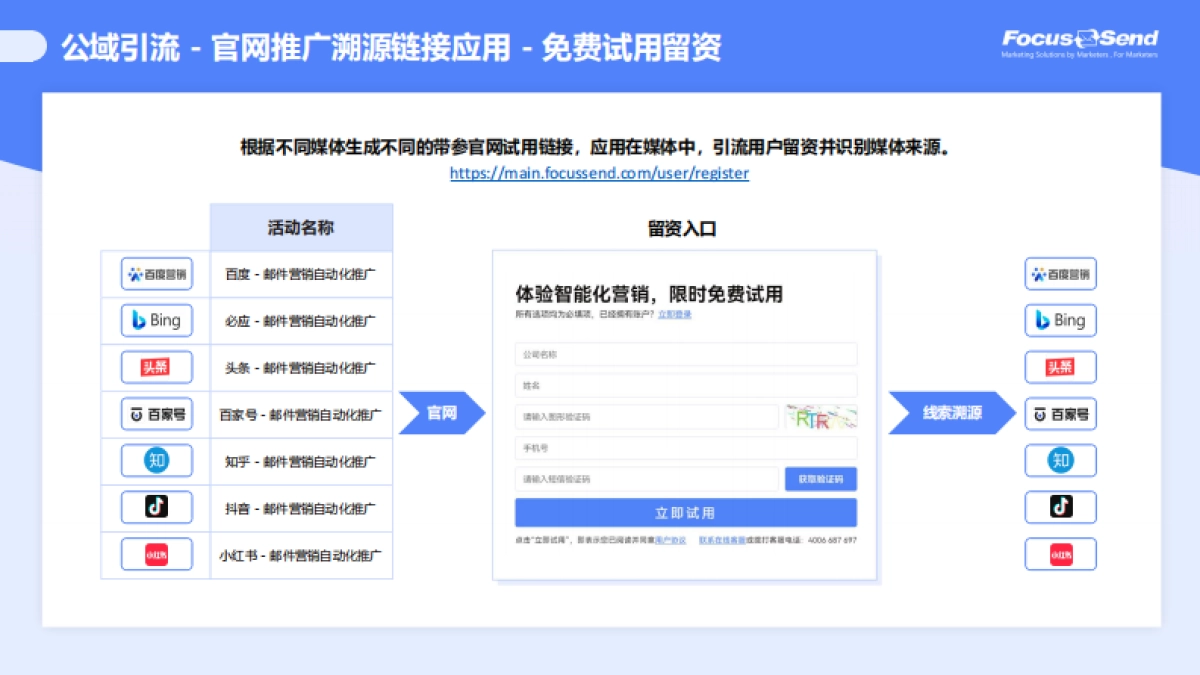Screen dimensions: 1200x675
Task: Click the 获取验证码 code button
Action: point(823,479)
